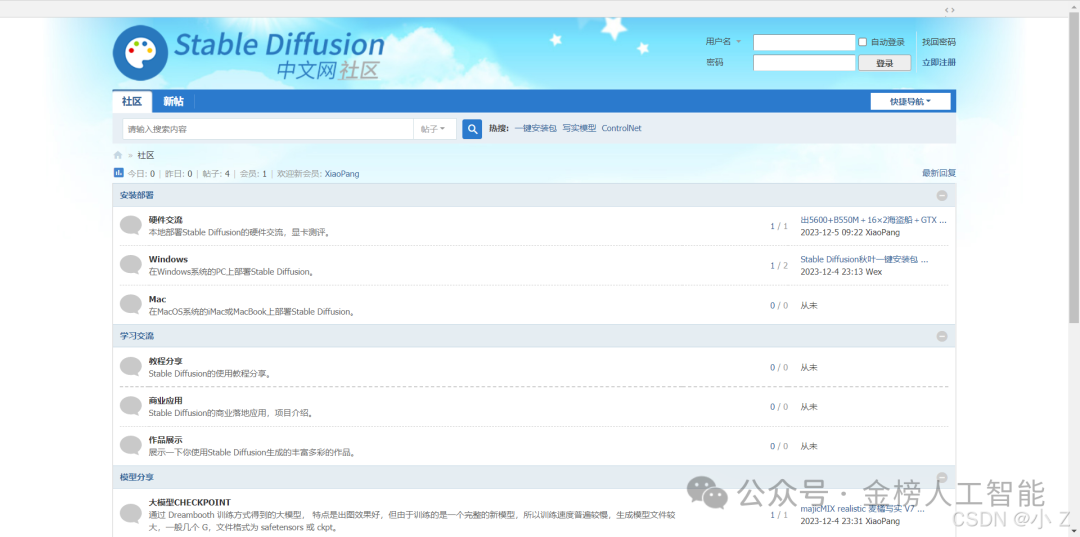The width and height of the screenshot is (1080, 537).
Task: Enable the 自动登录 checkbox
Action: [x=862, y=42]
